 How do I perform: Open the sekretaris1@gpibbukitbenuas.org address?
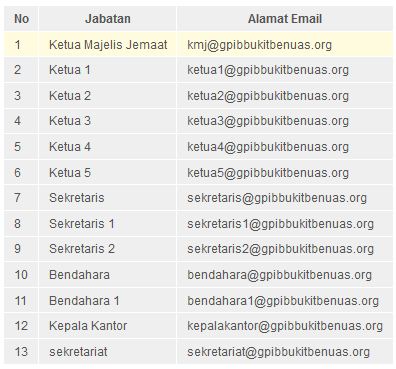click(x=280, y=224)
